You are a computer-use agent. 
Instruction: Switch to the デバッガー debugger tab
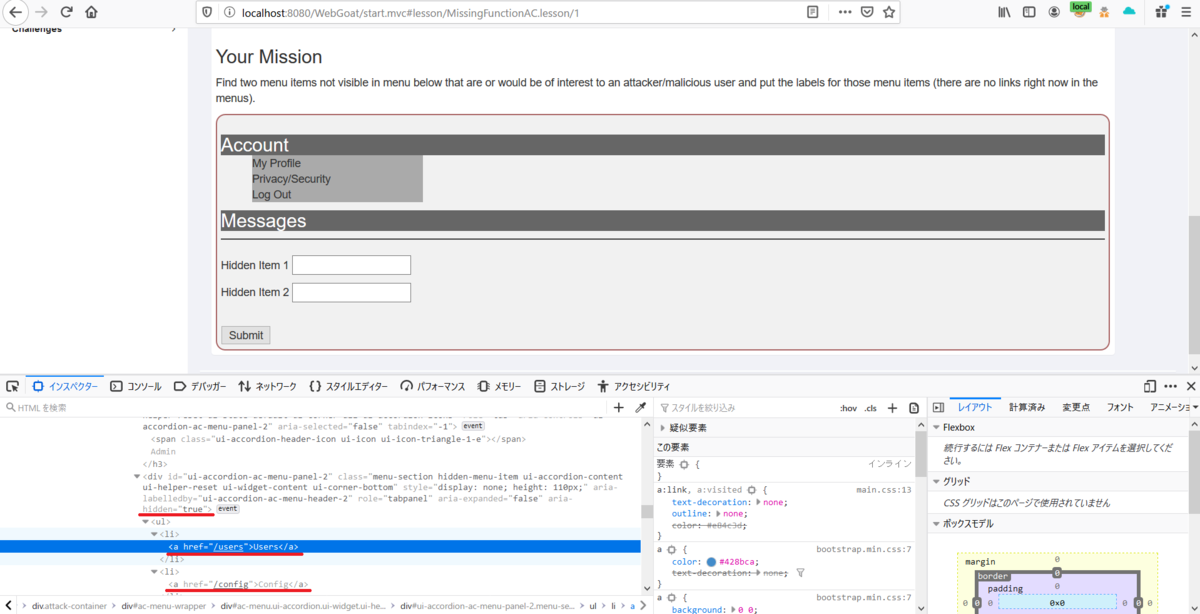click(201, 386)
